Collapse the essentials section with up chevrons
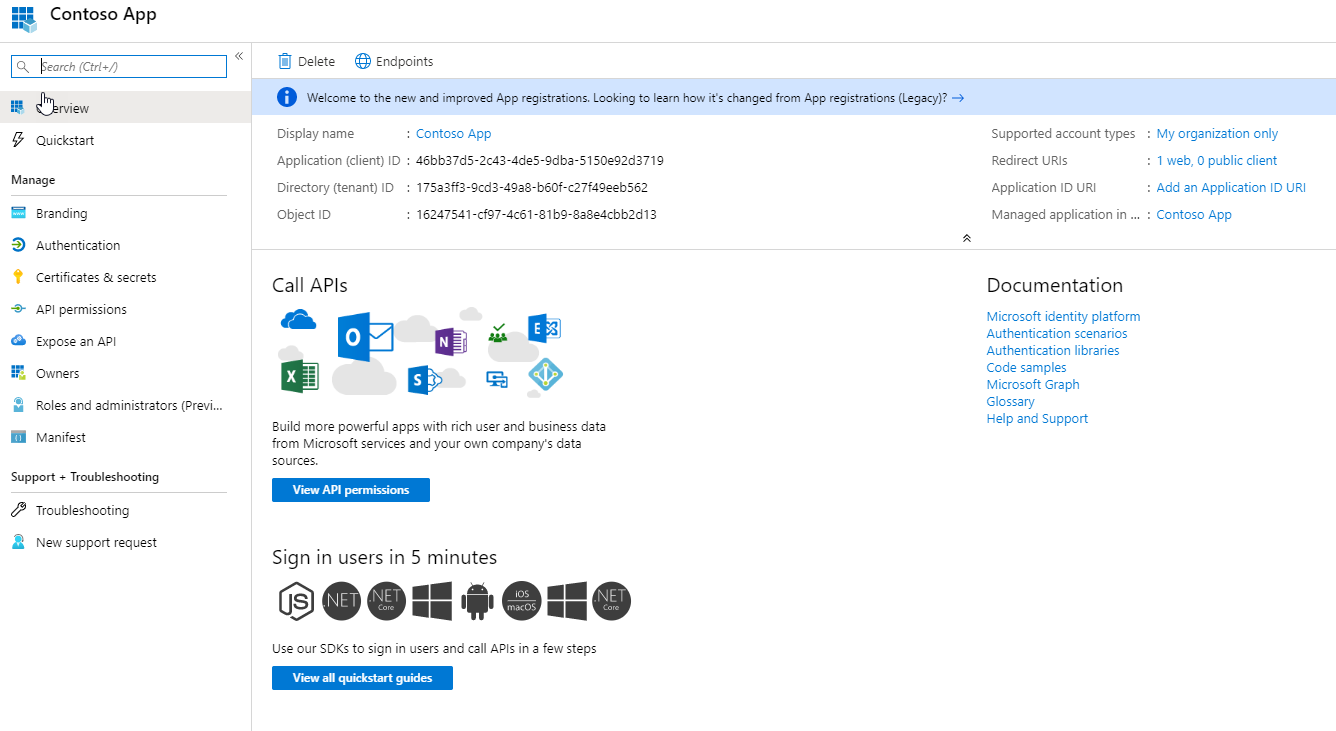This screenshot has height=731, width=1336. [x=966, y=238]
